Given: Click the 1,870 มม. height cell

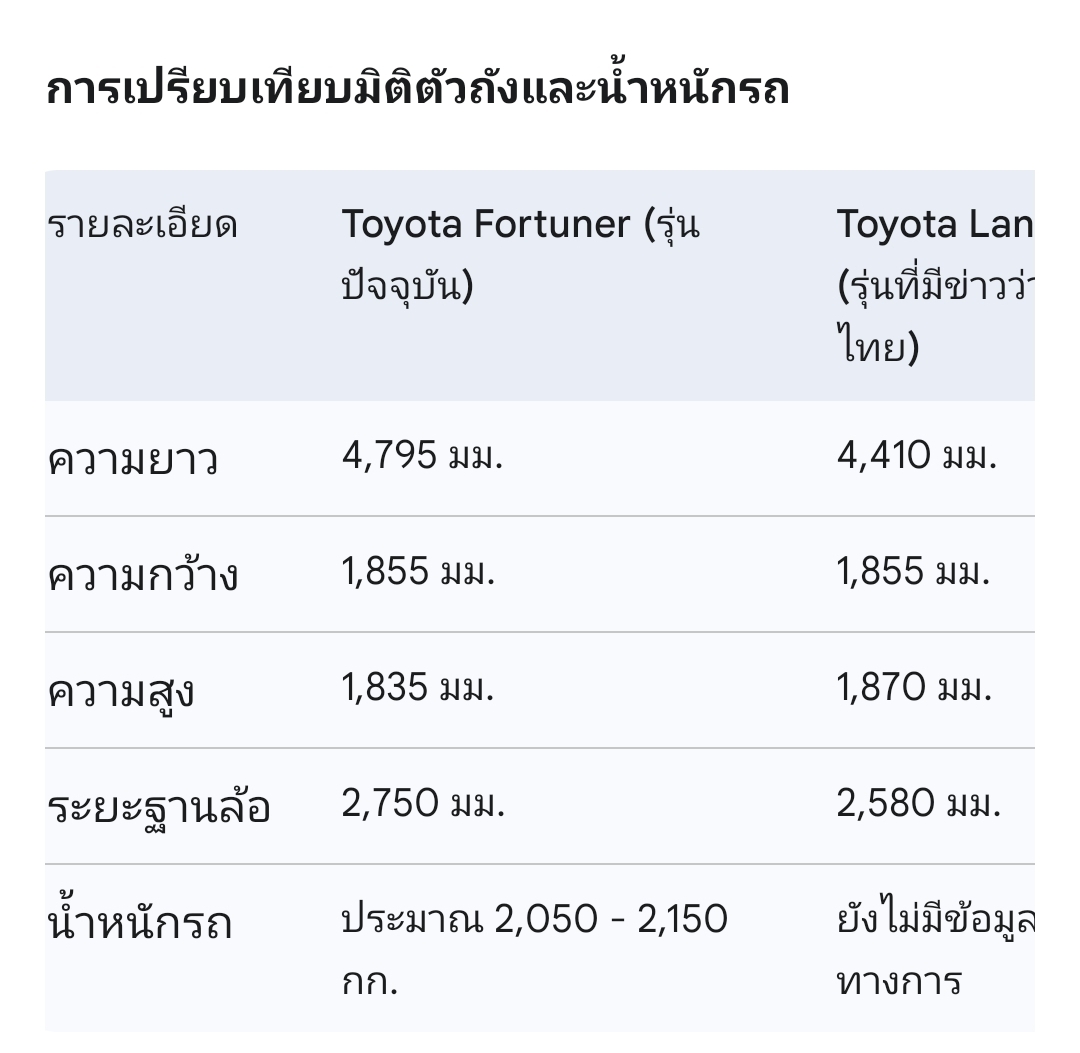Looking at the screenshot, I should tap(914, 687).
